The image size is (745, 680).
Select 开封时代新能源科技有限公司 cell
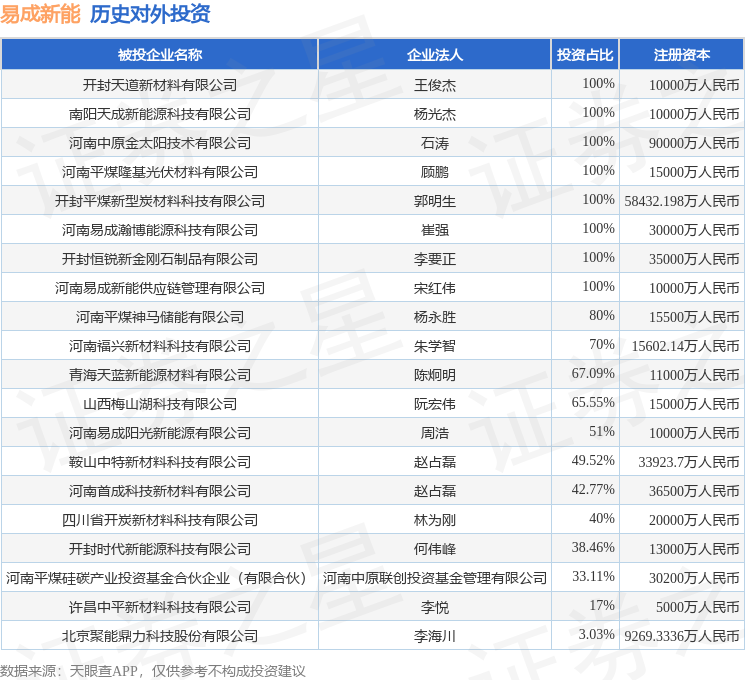point(160,549)
